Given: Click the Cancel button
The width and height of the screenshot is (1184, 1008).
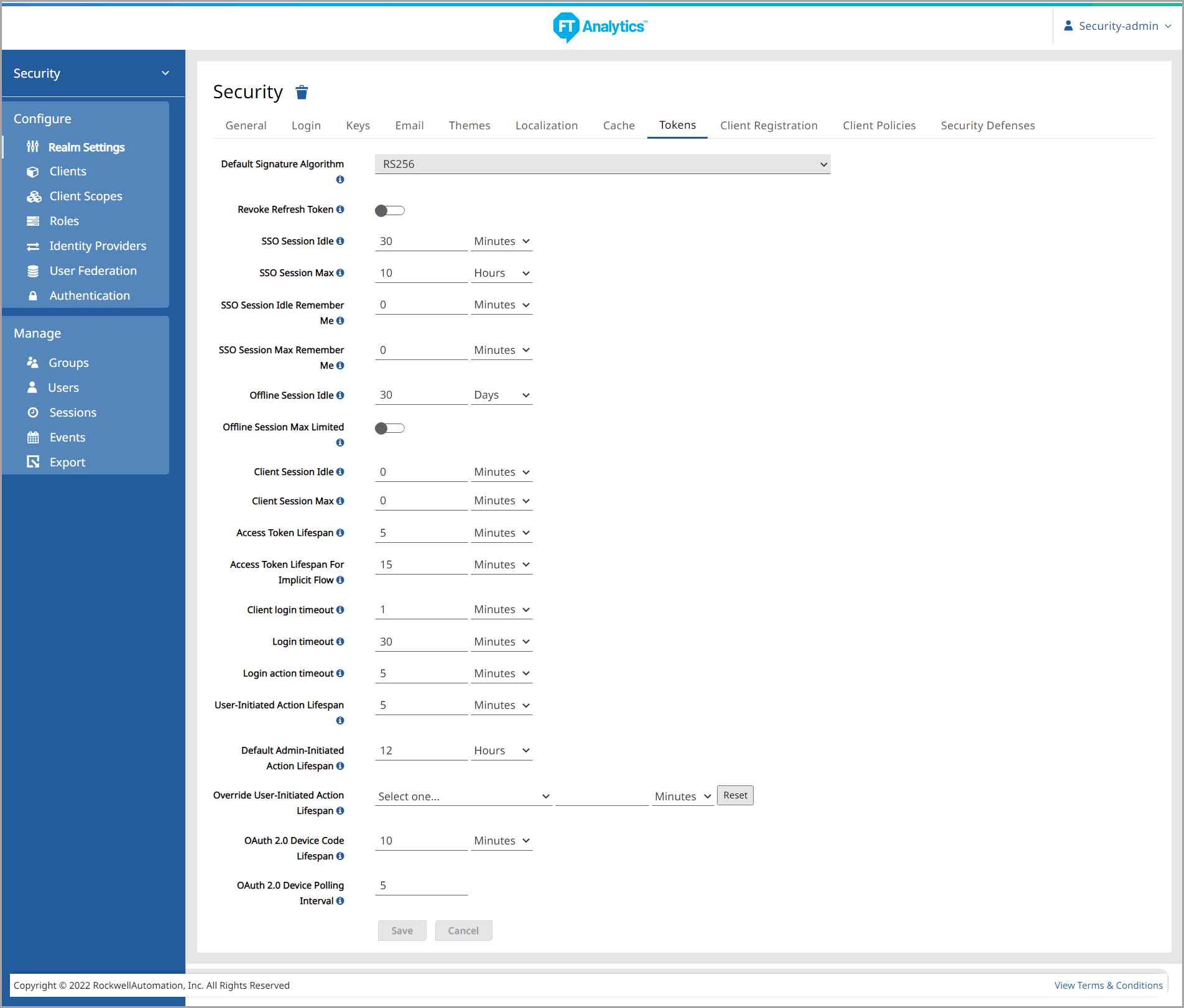Looking at the screenshot, I should click(x=464, y=931).
